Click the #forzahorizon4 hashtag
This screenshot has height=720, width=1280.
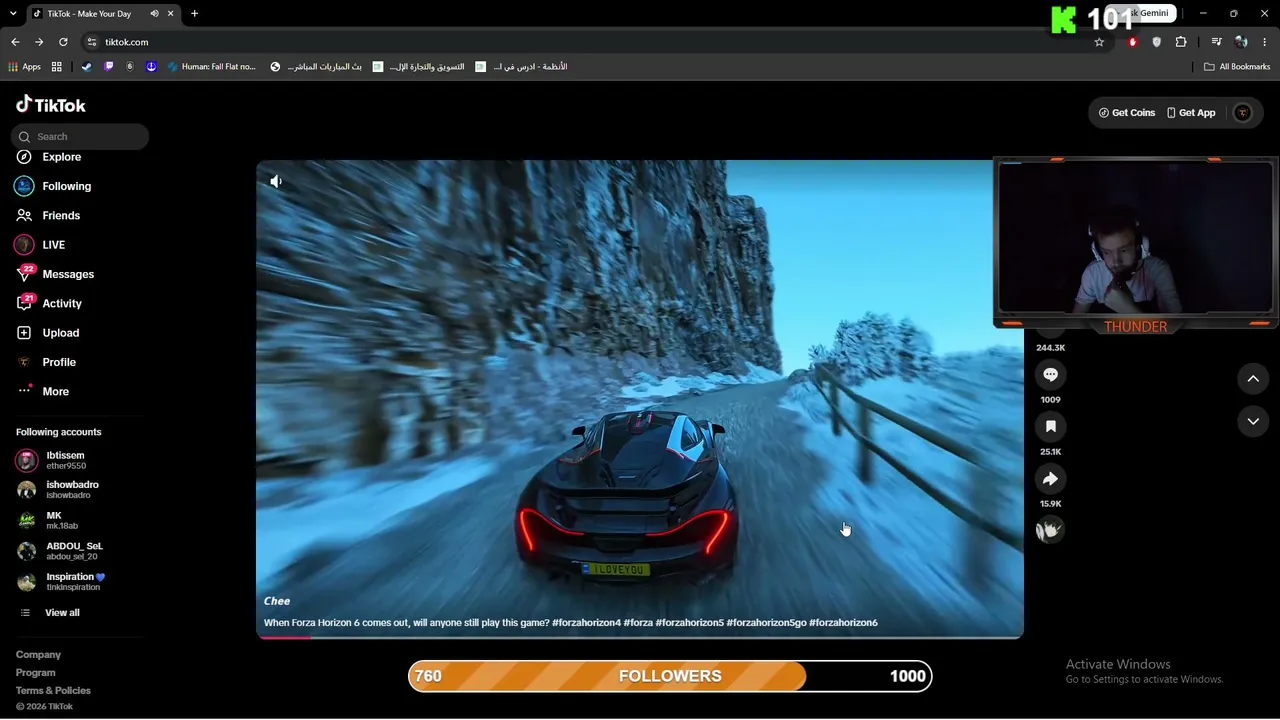(x=586, y=623)
